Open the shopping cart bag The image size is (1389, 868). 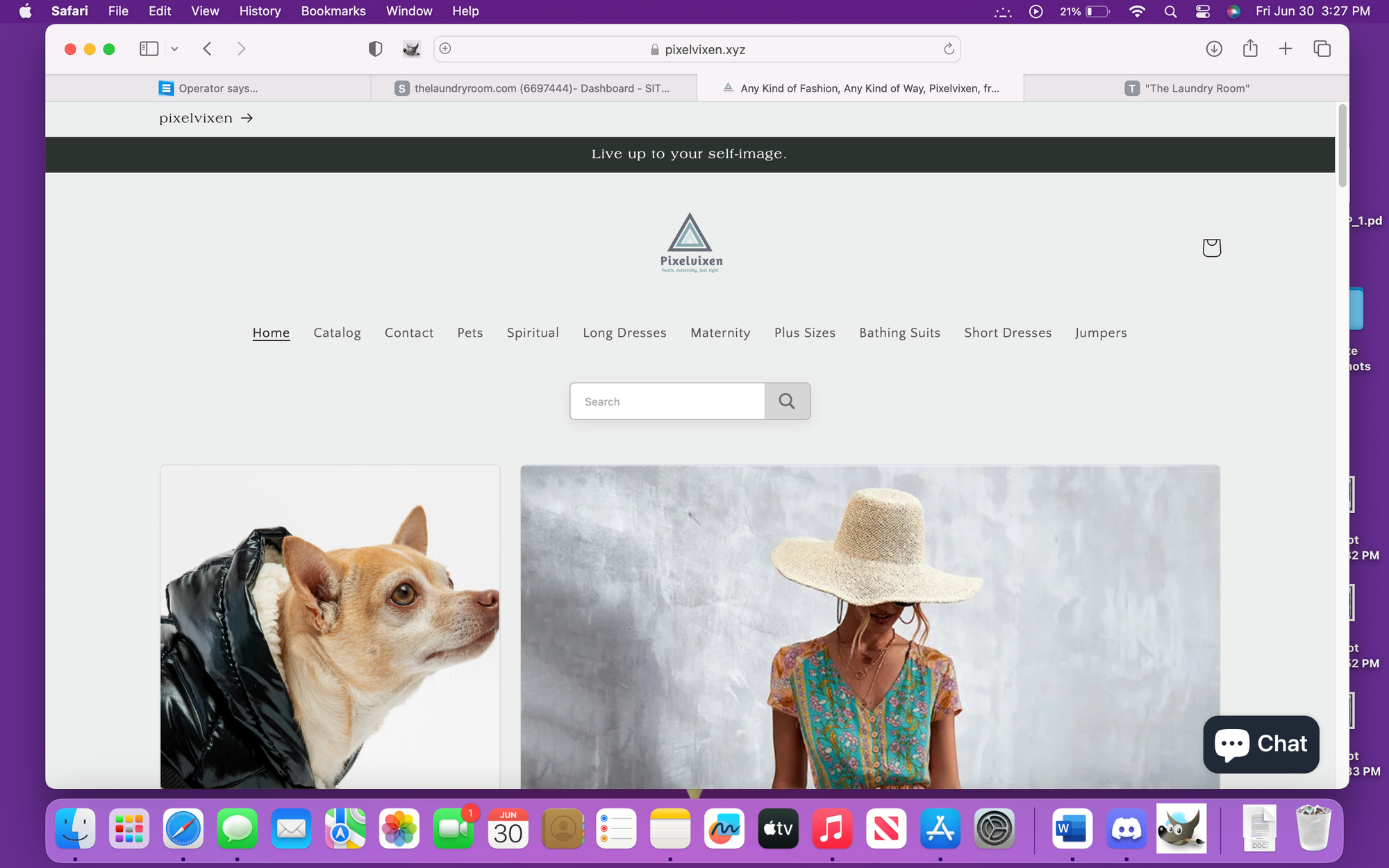click(x=1212, y=248)
